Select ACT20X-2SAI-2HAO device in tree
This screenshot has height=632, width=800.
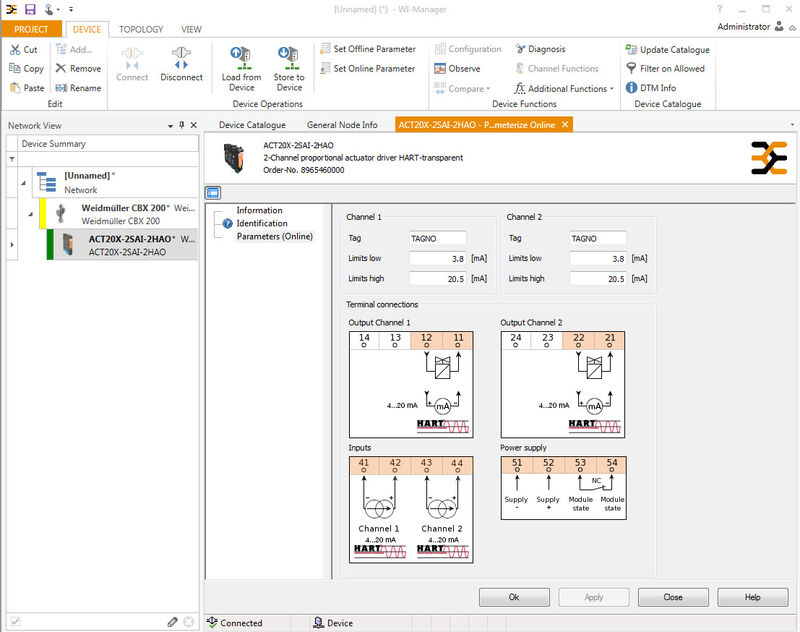(130, 245)
